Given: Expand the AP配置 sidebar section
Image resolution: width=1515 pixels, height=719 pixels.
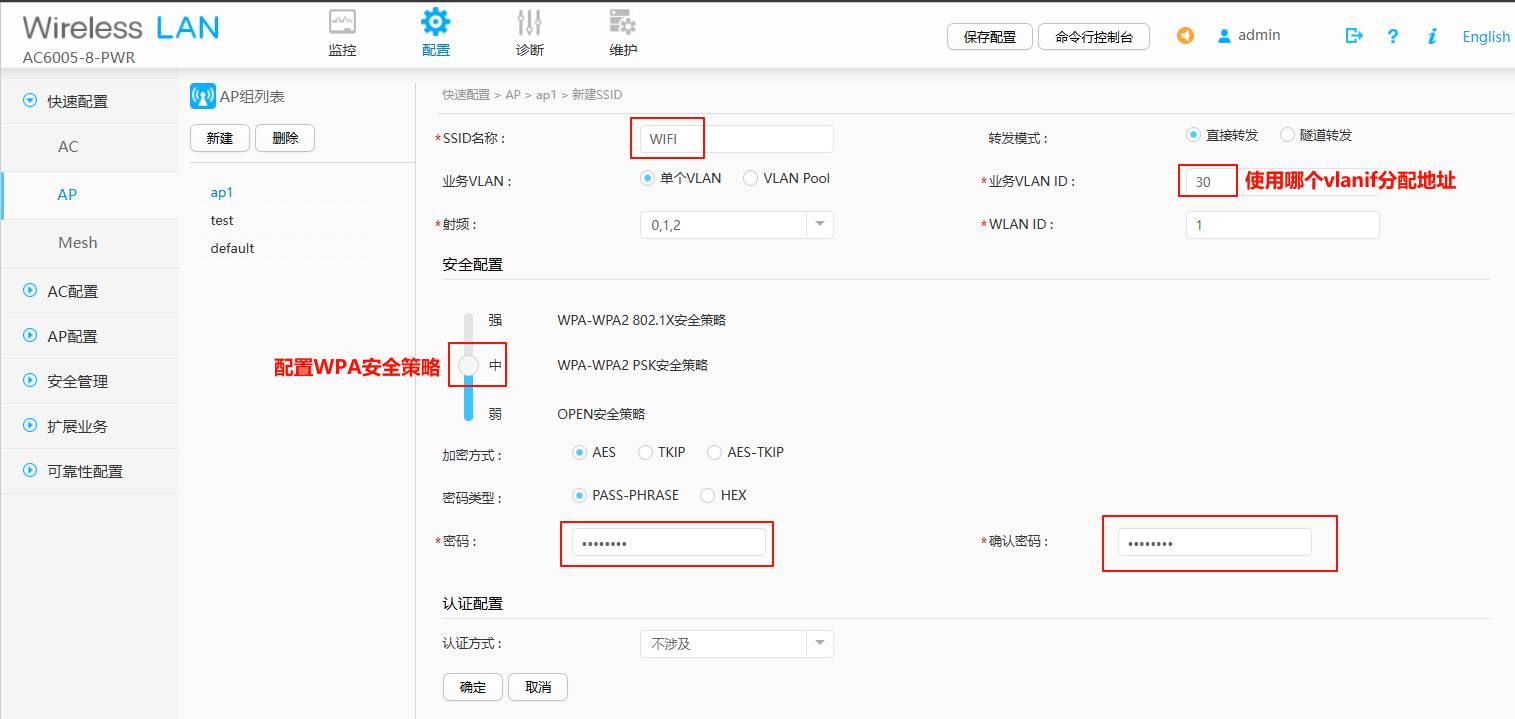Looking at the screenshot, I should 29,336.
